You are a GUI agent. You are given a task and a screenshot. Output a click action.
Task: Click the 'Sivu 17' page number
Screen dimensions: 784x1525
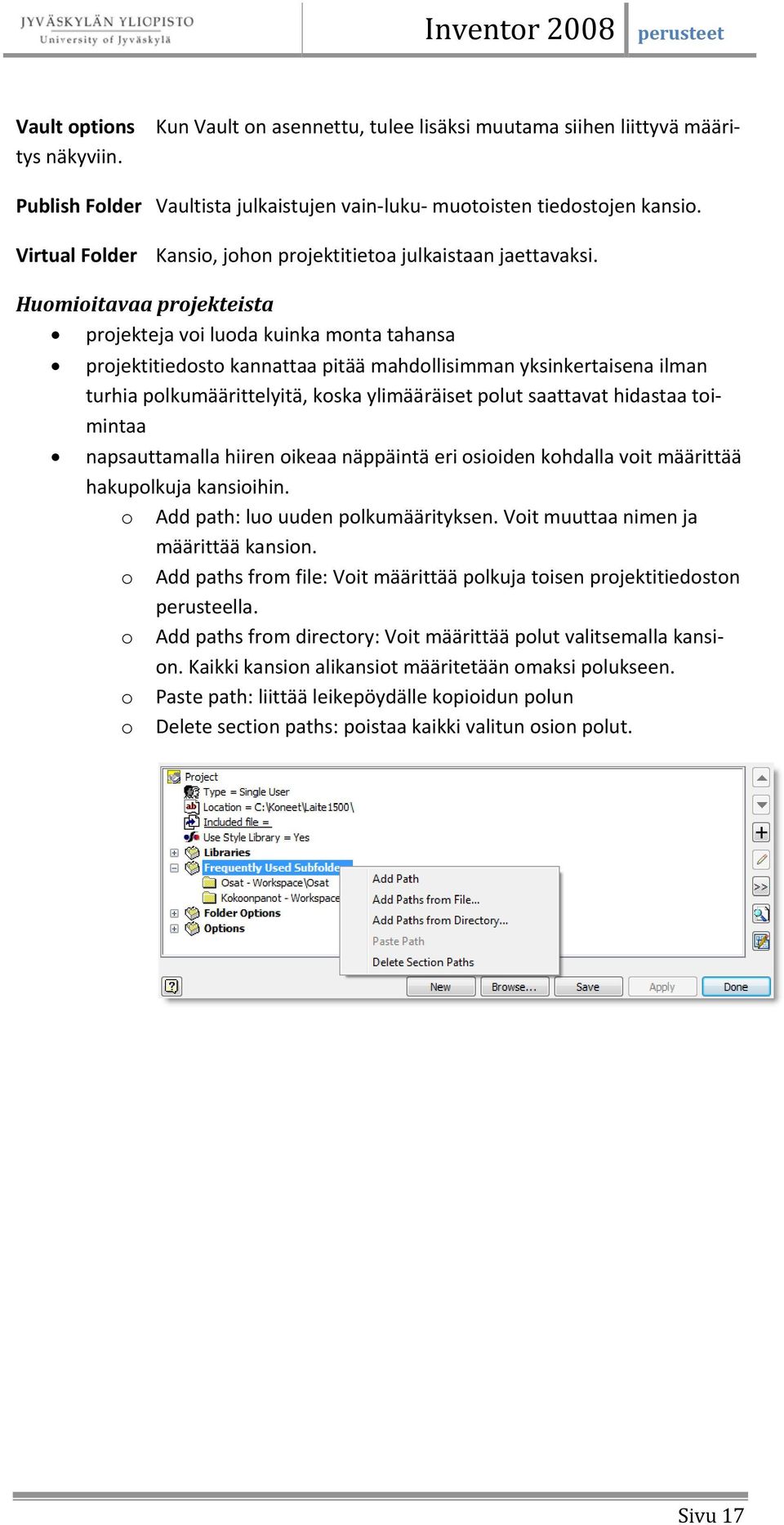pyautogui.click(x=710, y=1514)
